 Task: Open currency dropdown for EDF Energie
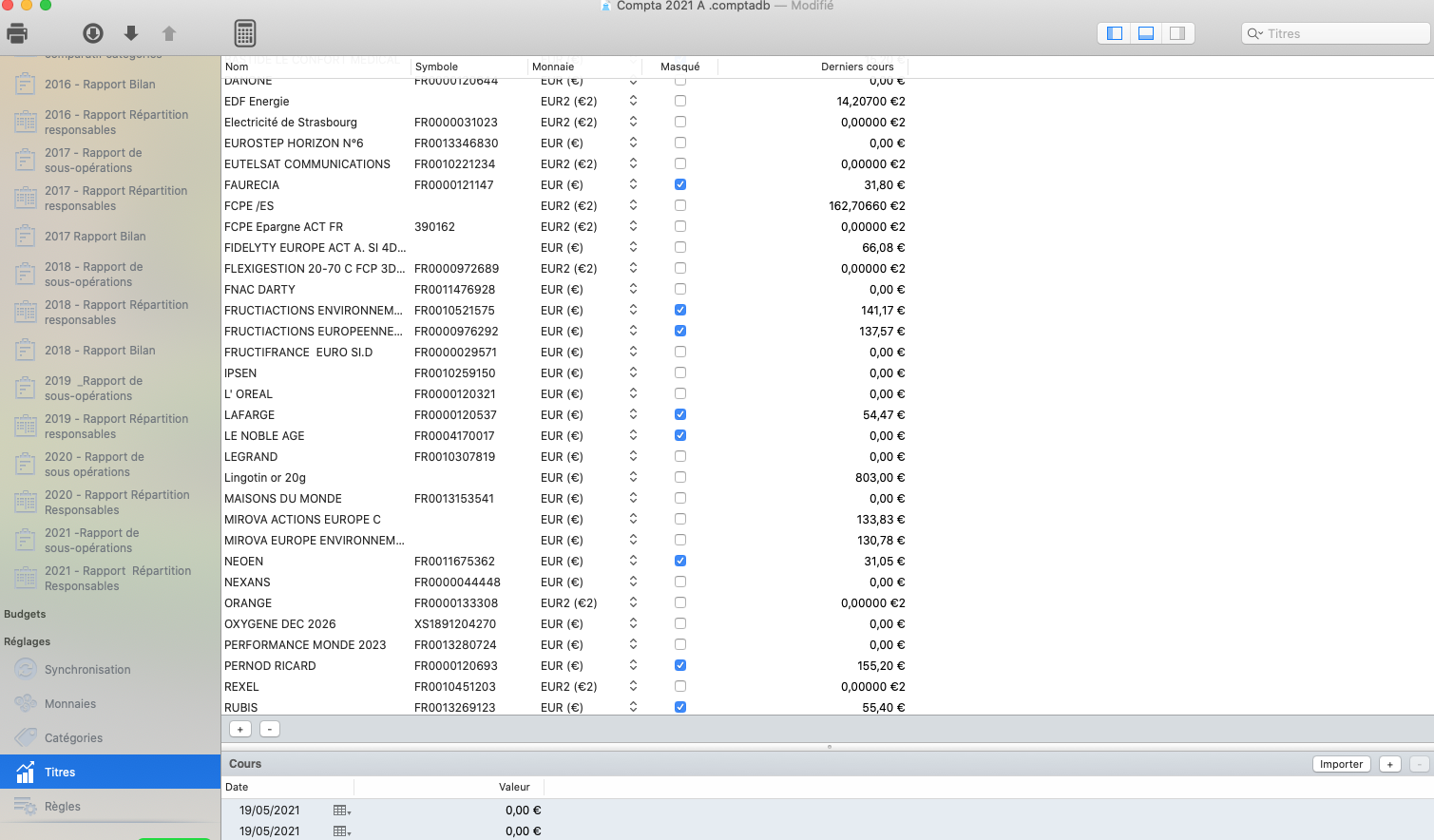click(633, 101)
